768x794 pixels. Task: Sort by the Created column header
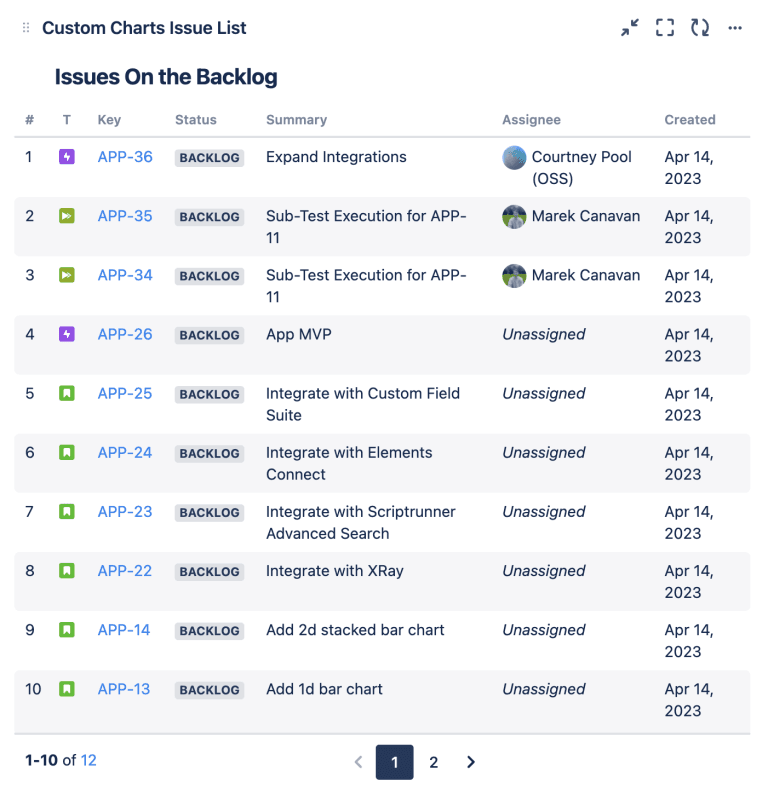click(690, 120)
